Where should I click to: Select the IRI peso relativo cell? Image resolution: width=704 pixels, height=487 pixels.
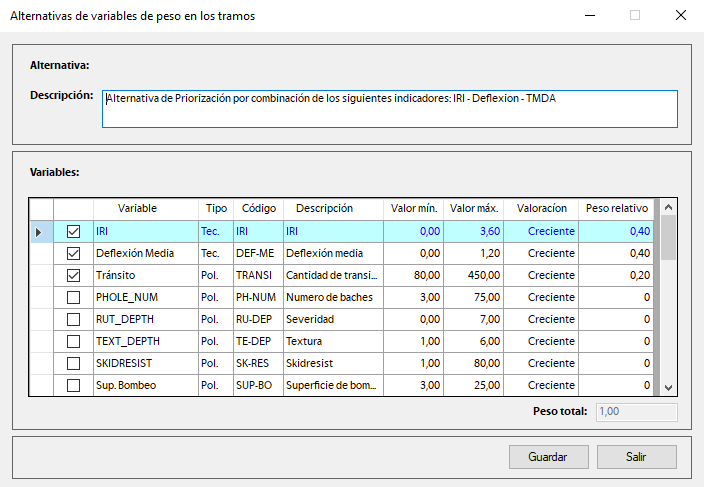pos(616,231)
